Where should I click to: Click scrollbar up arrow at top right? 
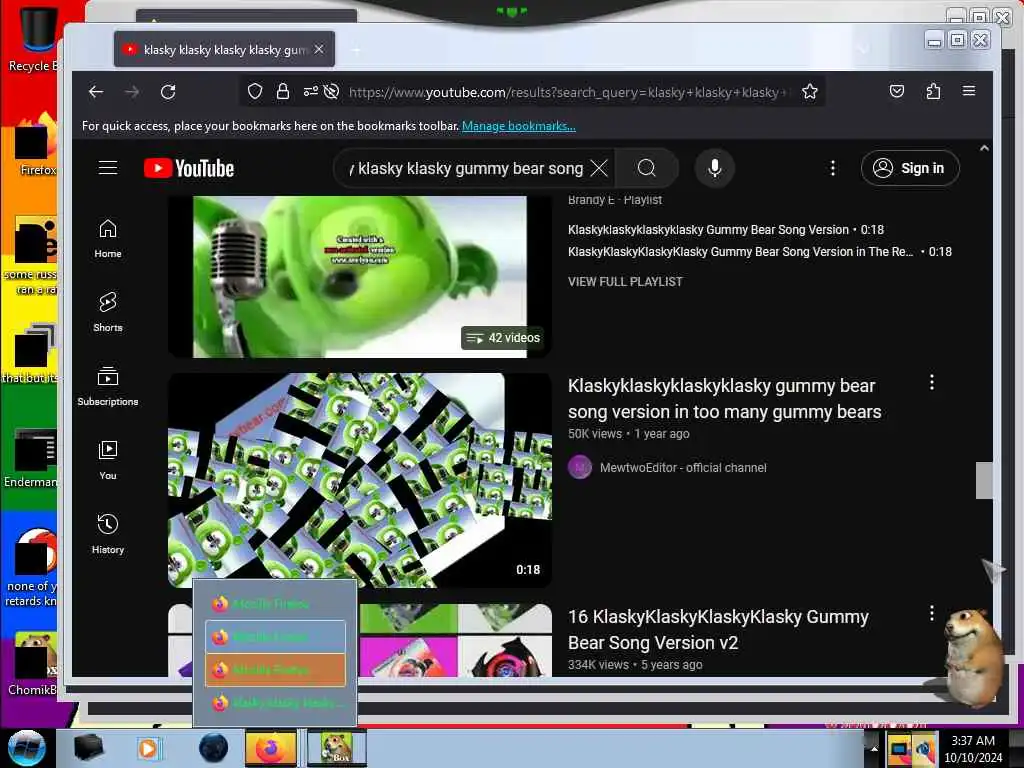click(x=984, y=149)
